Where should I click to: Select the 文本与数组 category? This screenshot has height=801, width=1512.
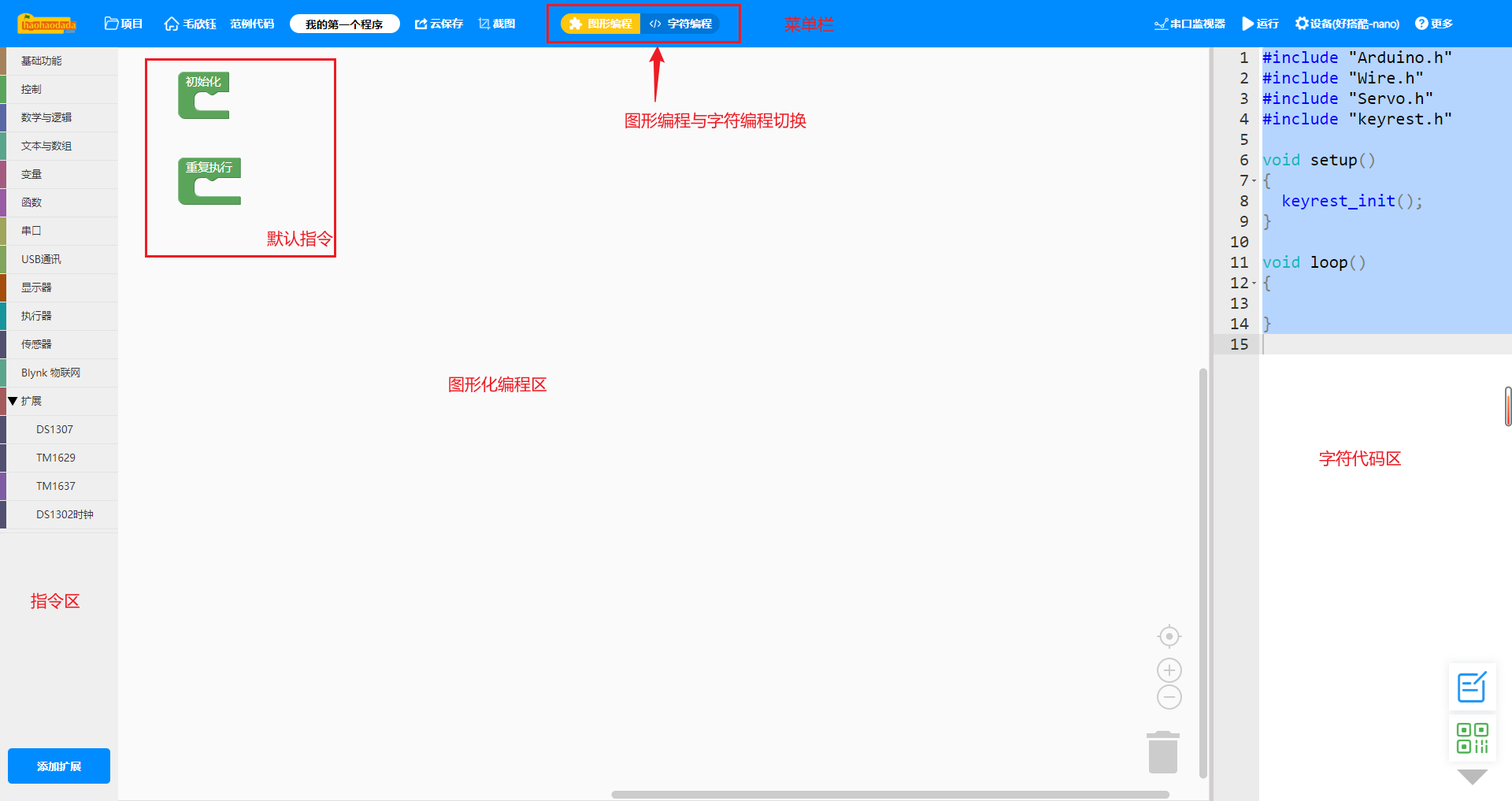pos(59,146)
